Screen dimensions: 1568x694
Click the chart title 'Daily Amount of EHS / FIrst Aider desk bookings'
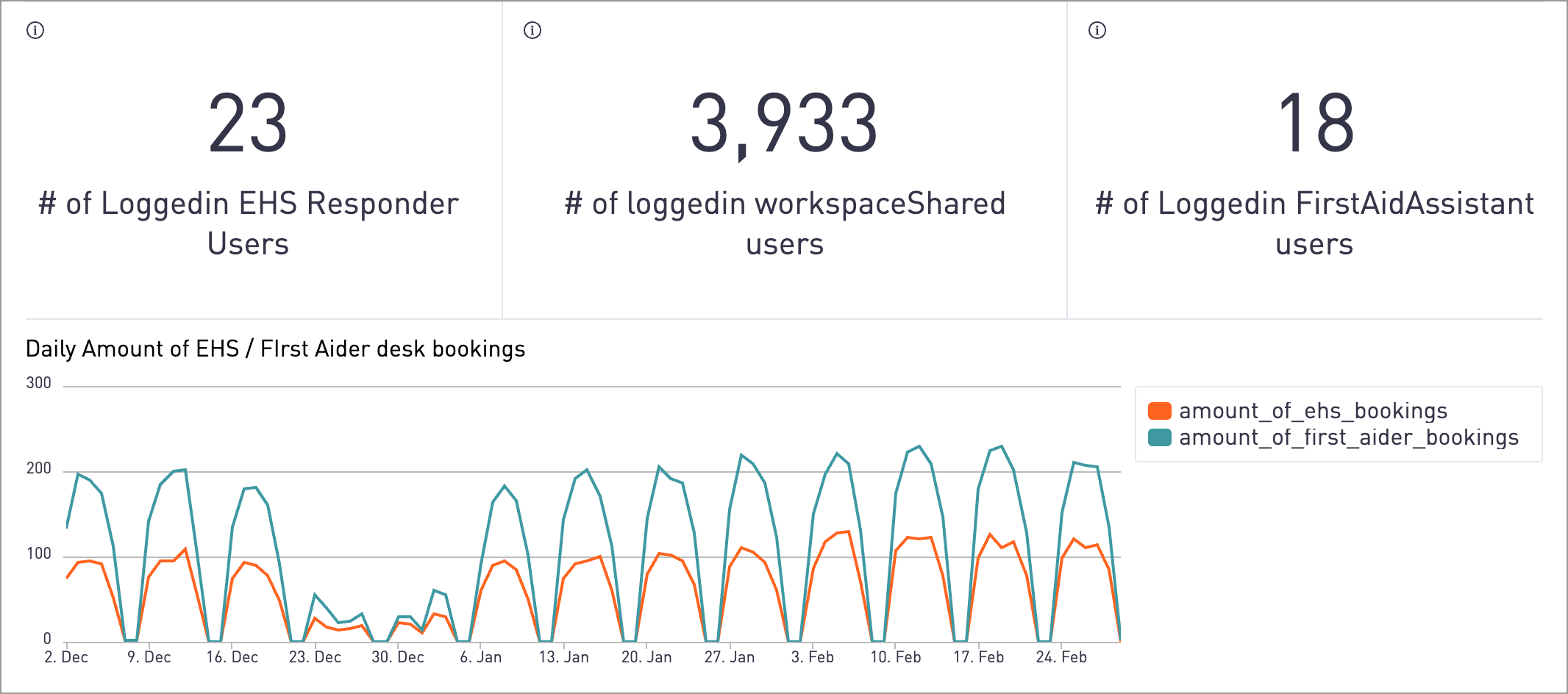point(275,348)
